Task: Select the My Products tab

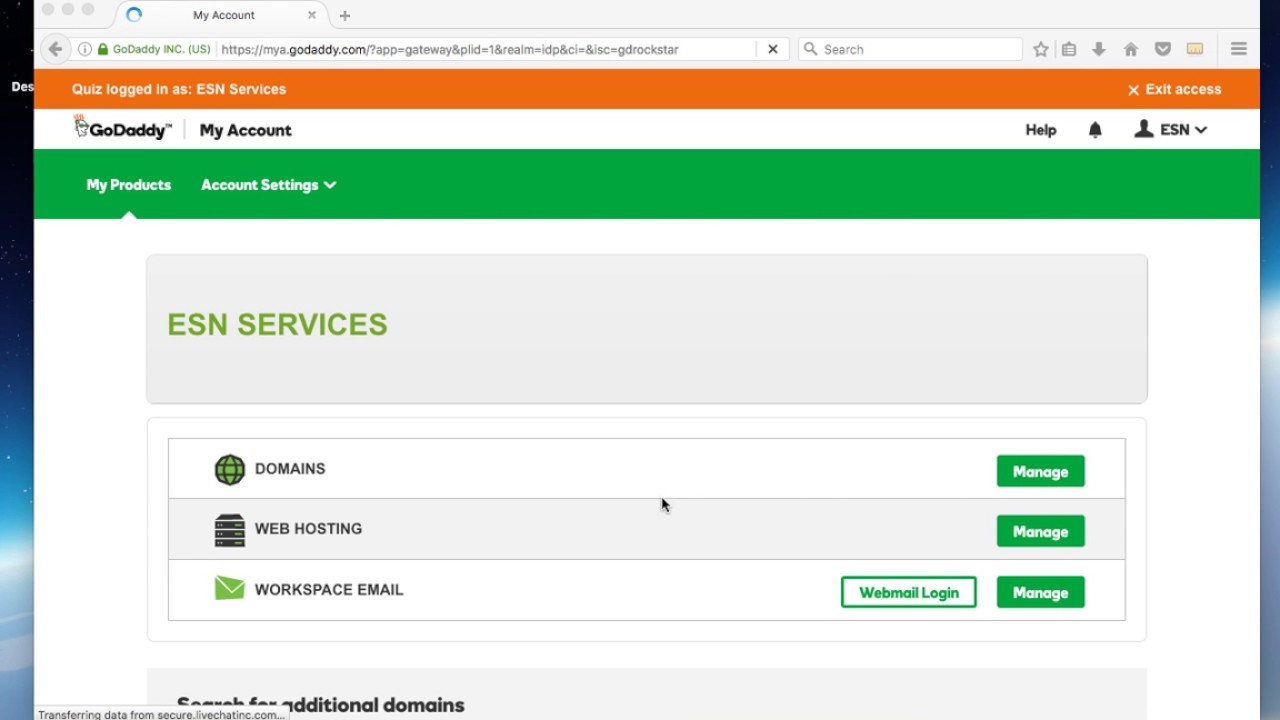Action: pos(129,185)
